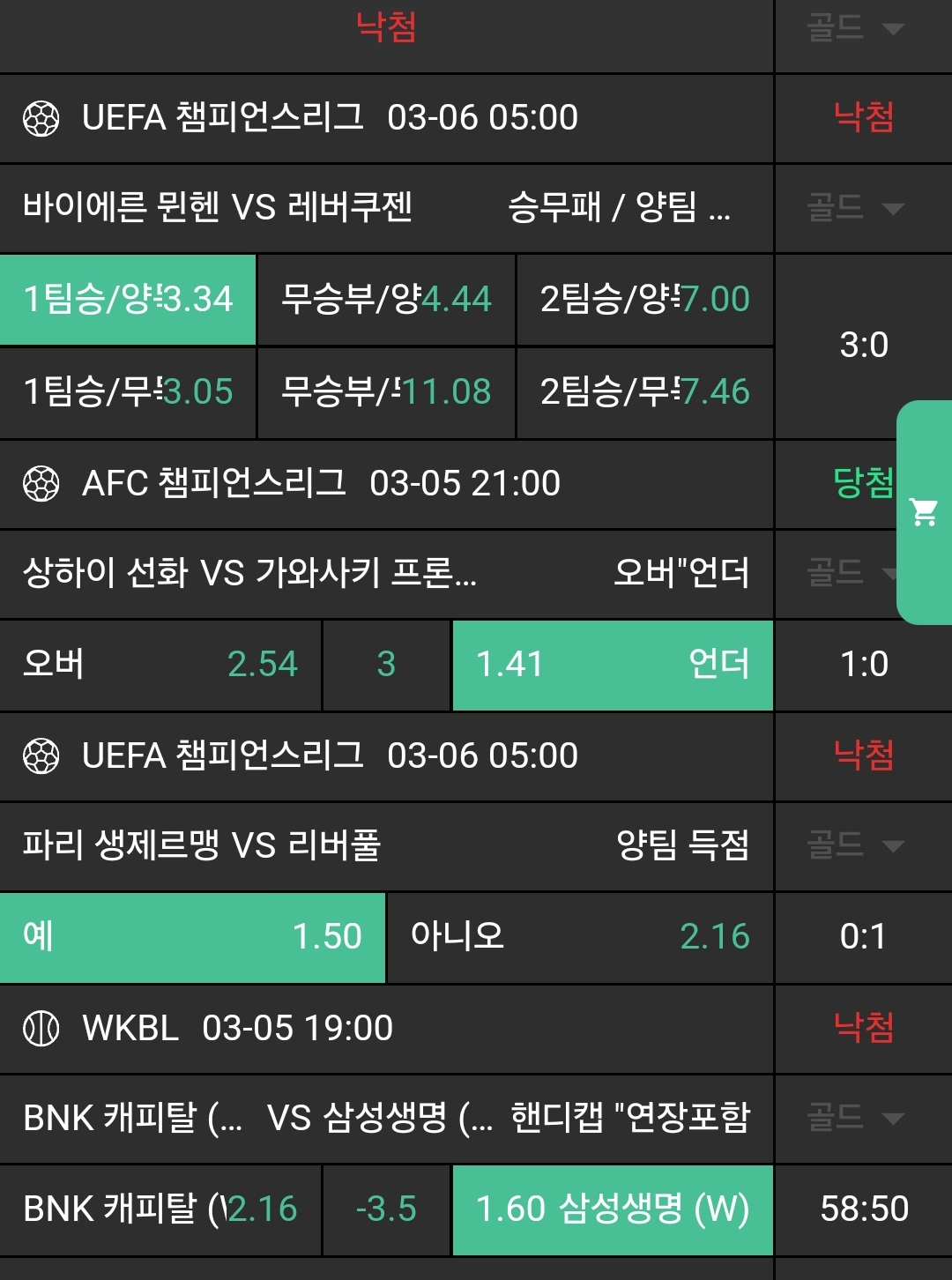The image size is (952, 1280).
Task: Click soccer ball icon beside Bayern Munich match
Action: click(41, 118)
